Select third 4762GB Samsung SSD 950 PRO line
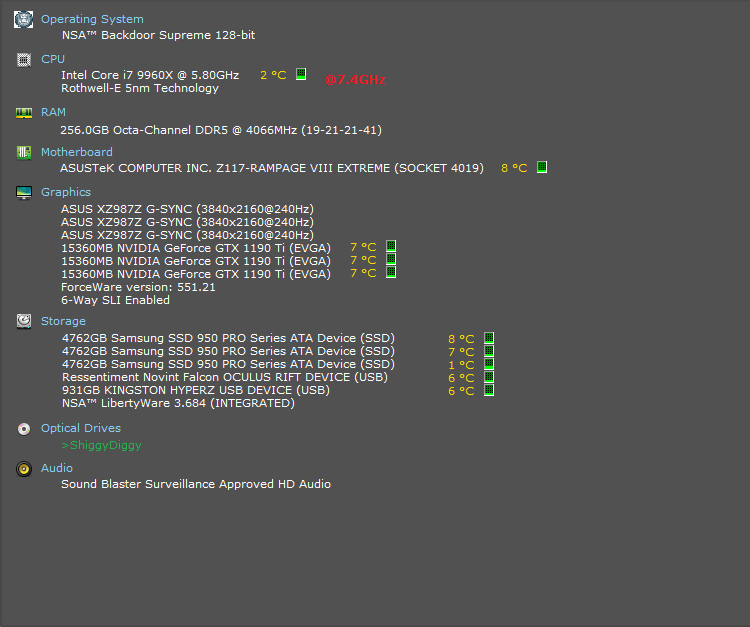This screenshot has height=627, width=750. pos(228,364)
